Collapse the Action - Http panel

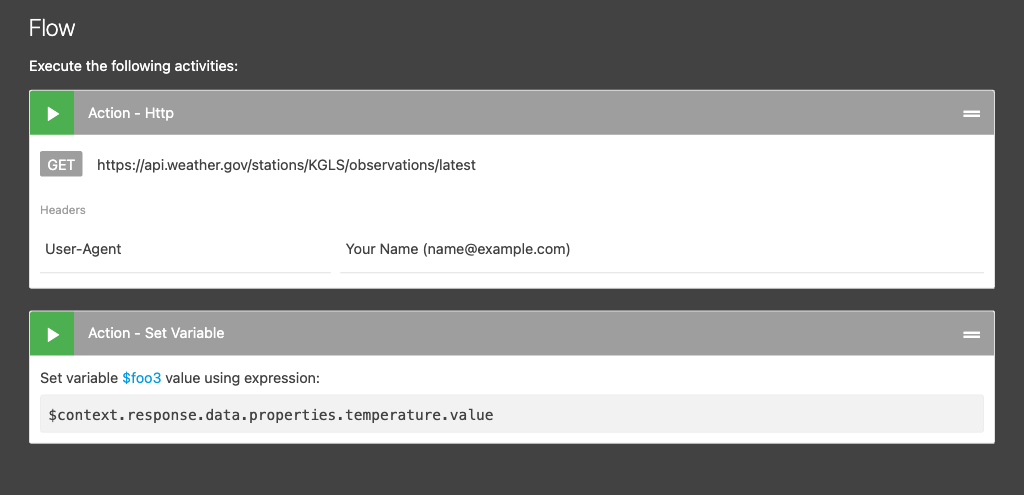coord(970,114)
